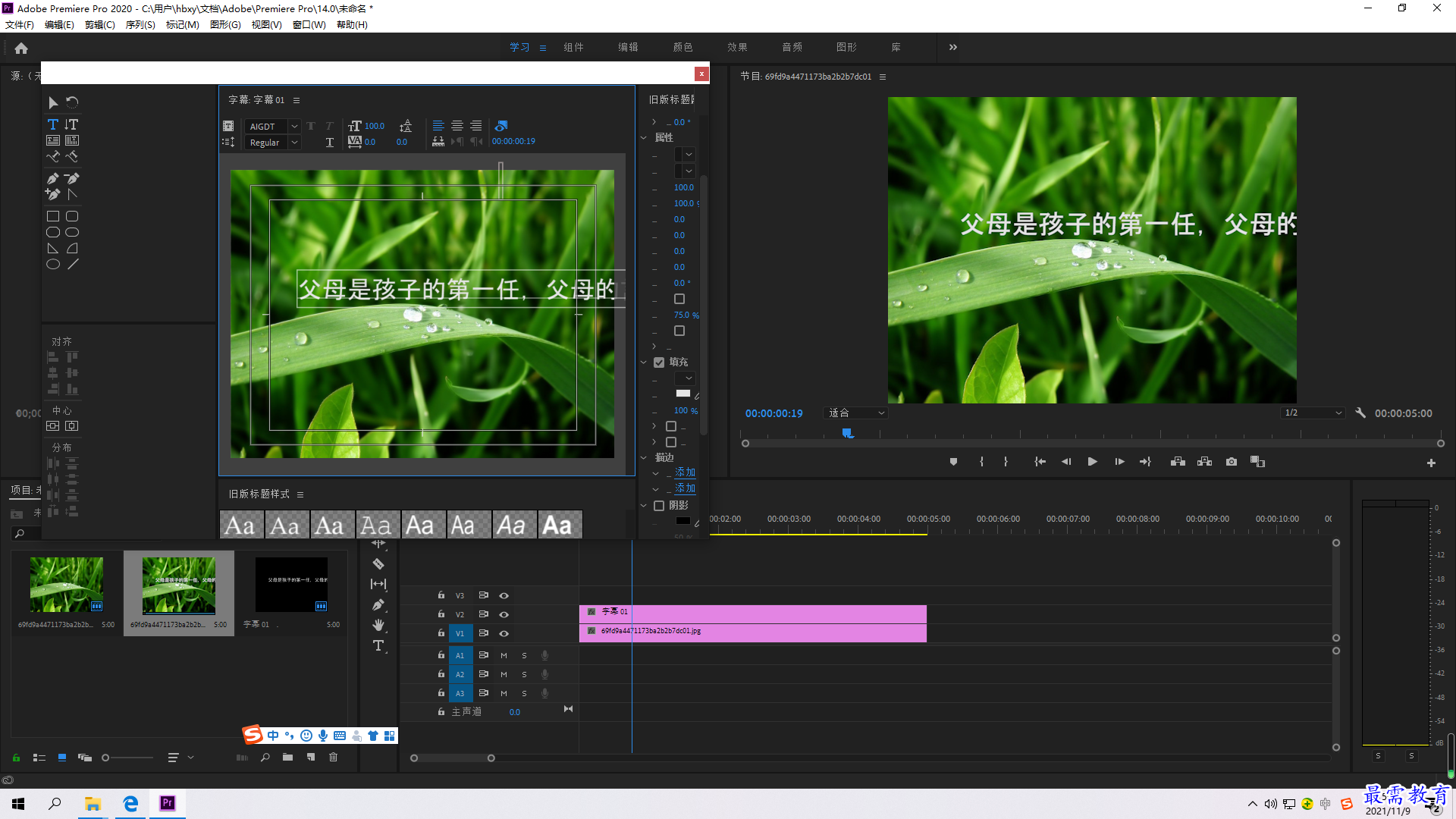Viewport: 1456px width, 819px height.
Task: Select the Selection arrow tool in title editor
Action: (x=53, y=102)
